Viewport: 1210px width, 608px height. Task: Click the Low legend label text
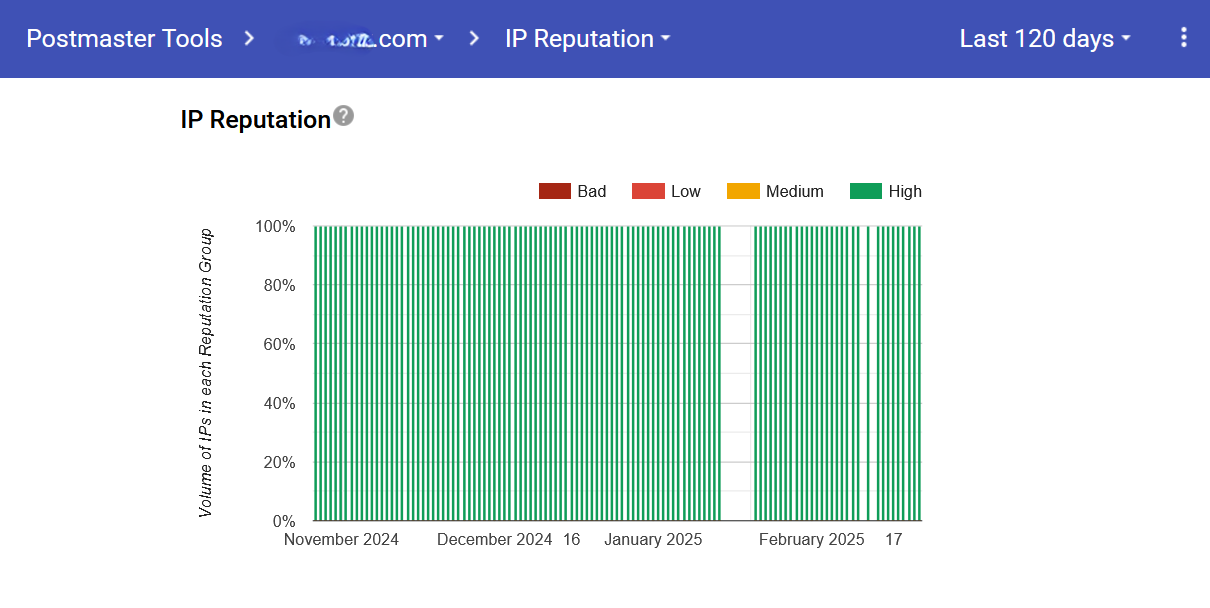(x=686, y=191)
